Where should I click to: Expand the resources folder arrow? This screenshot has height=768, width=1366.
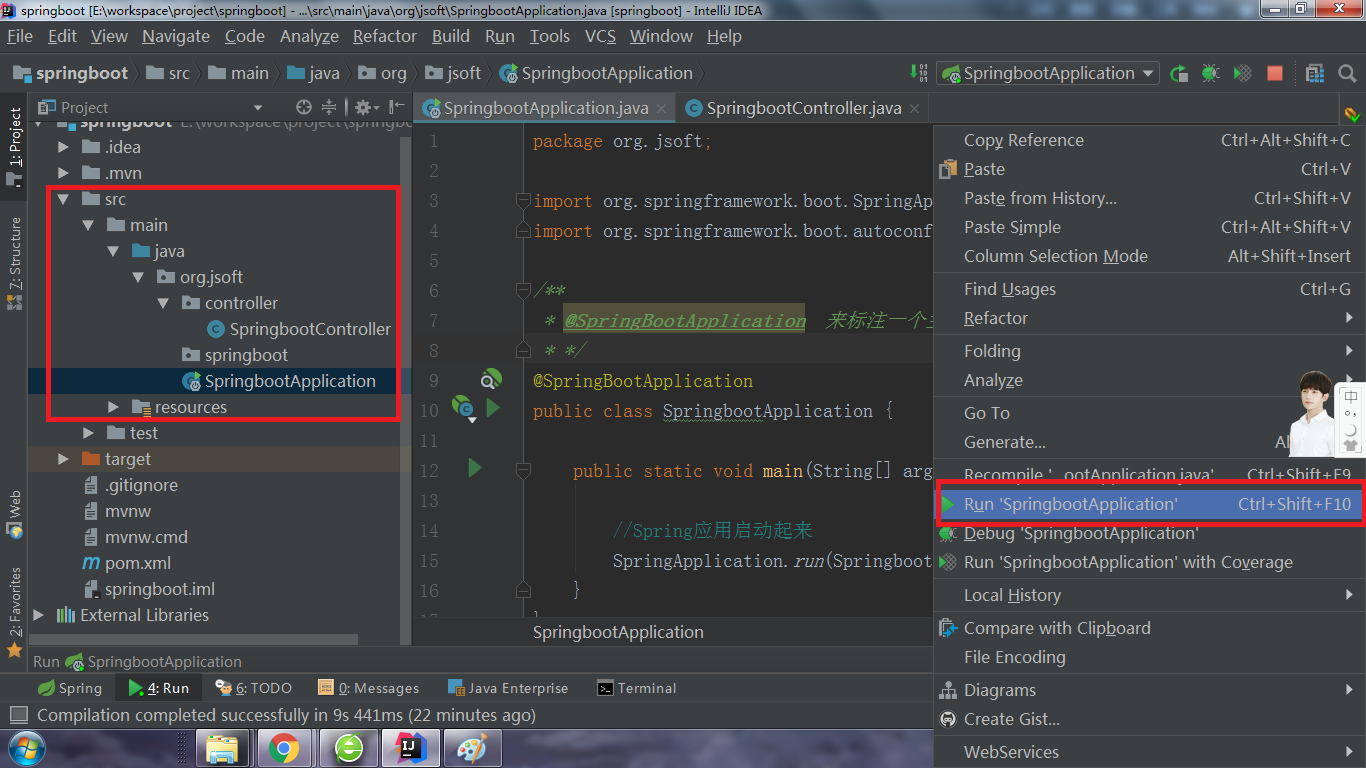pyautogui.click(x=114, y=407)
